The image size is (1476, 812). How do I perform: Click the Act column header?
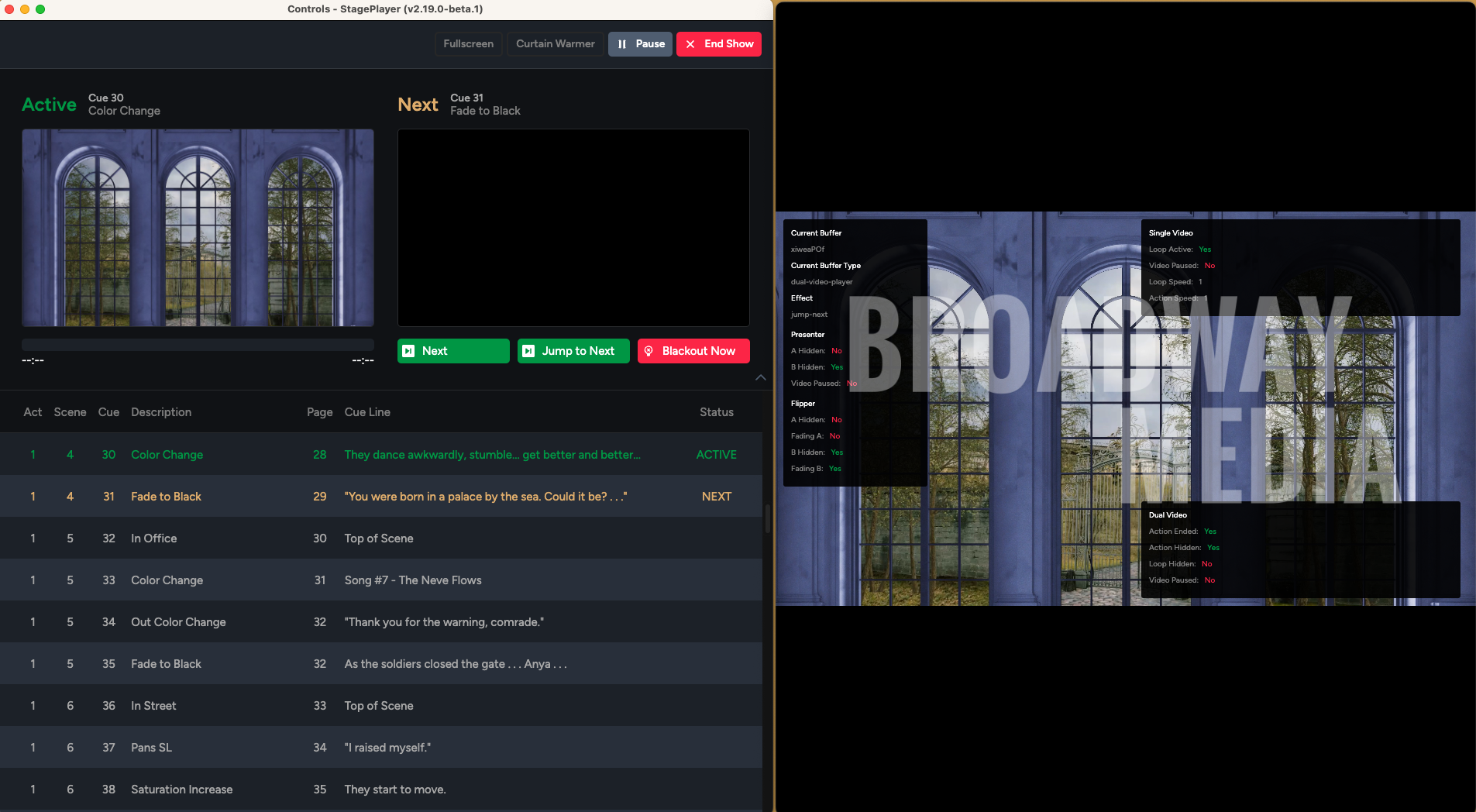[x=33, y=412]
